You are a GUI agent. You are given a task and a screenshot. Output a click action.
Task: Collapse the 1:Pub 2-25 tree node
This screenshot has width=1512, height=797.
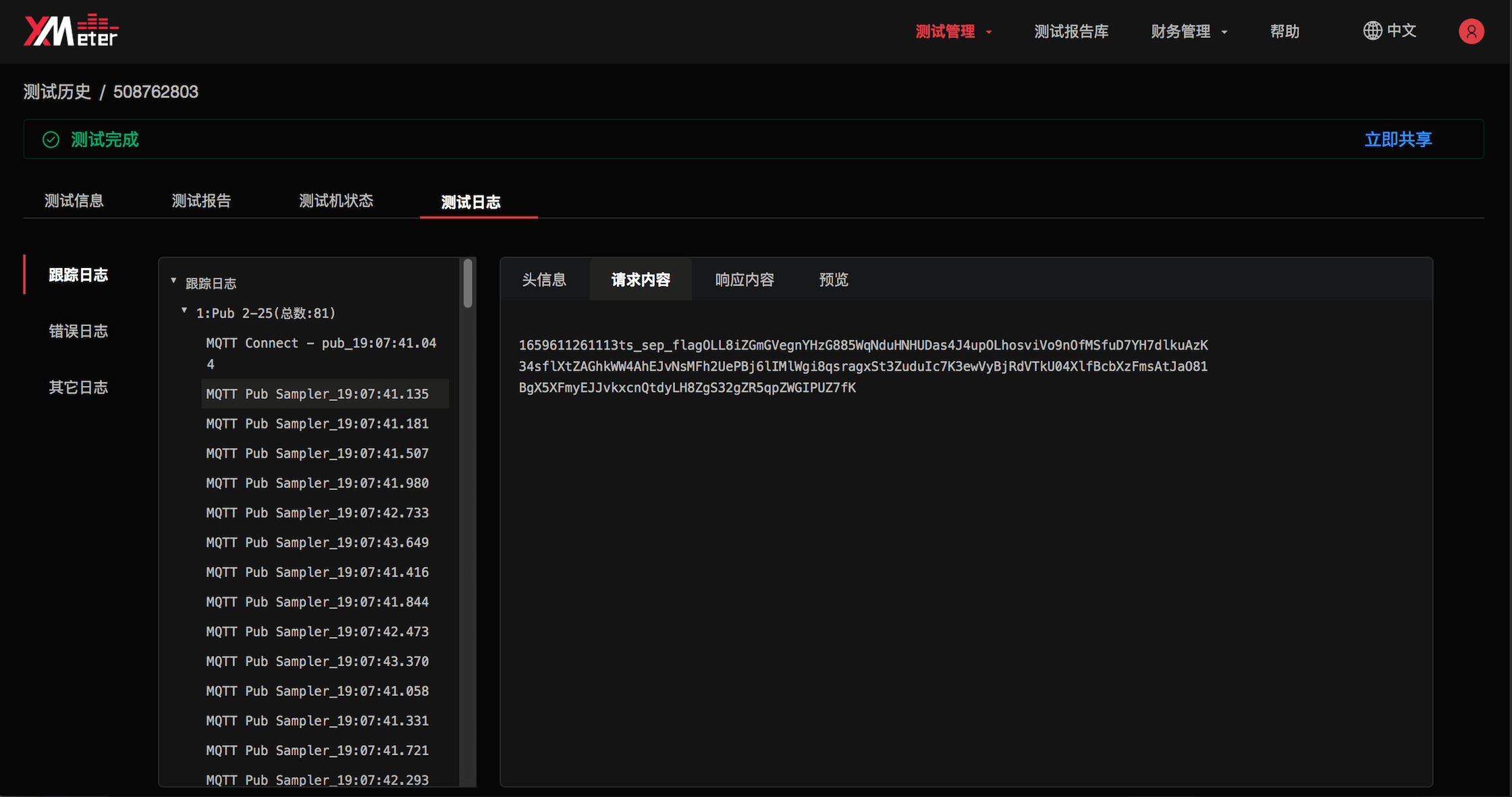(x=184, y=310)
